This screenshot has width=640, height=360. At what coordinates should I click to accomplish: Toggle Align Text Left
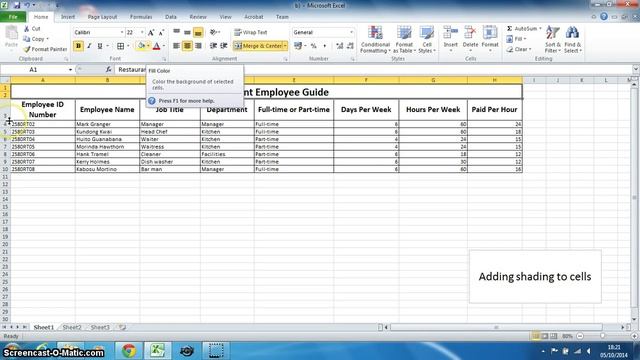click(176, 46)
